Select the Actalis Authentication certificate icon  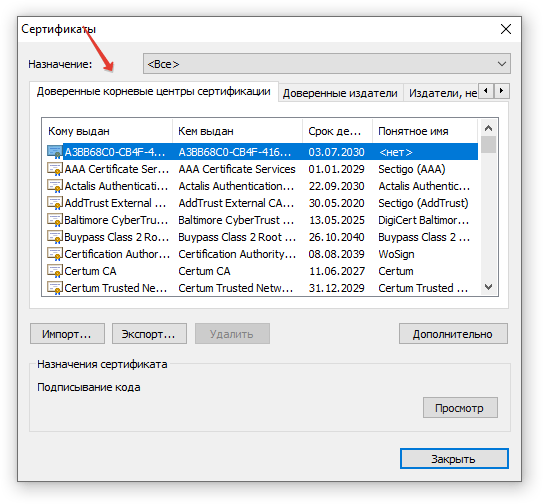coord(55,186)
